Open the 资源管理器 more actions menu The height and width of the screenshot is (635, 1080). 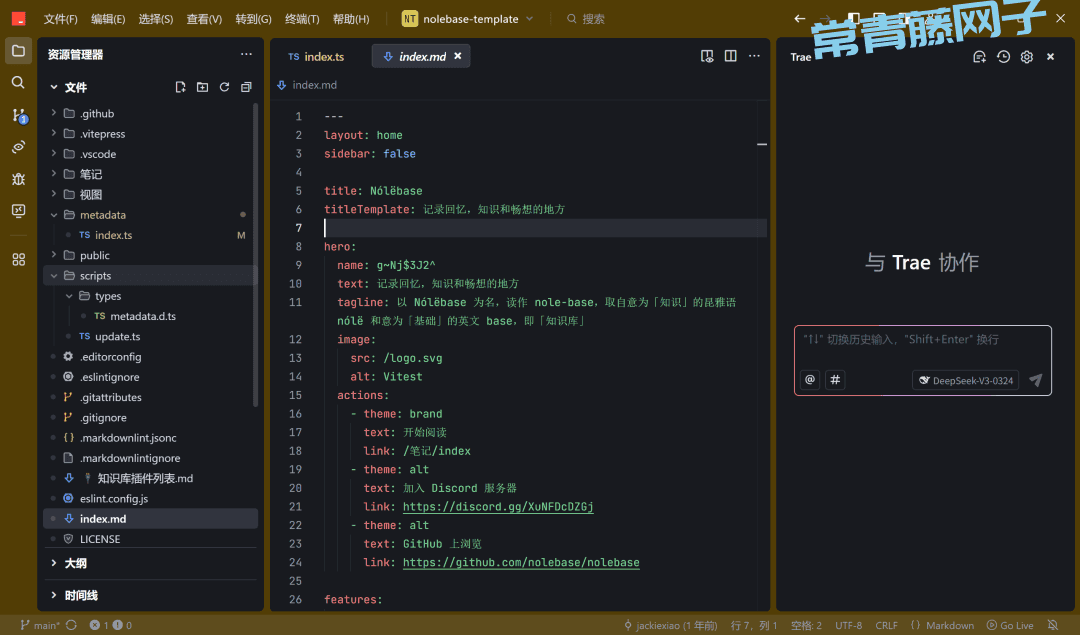point(246,54)
